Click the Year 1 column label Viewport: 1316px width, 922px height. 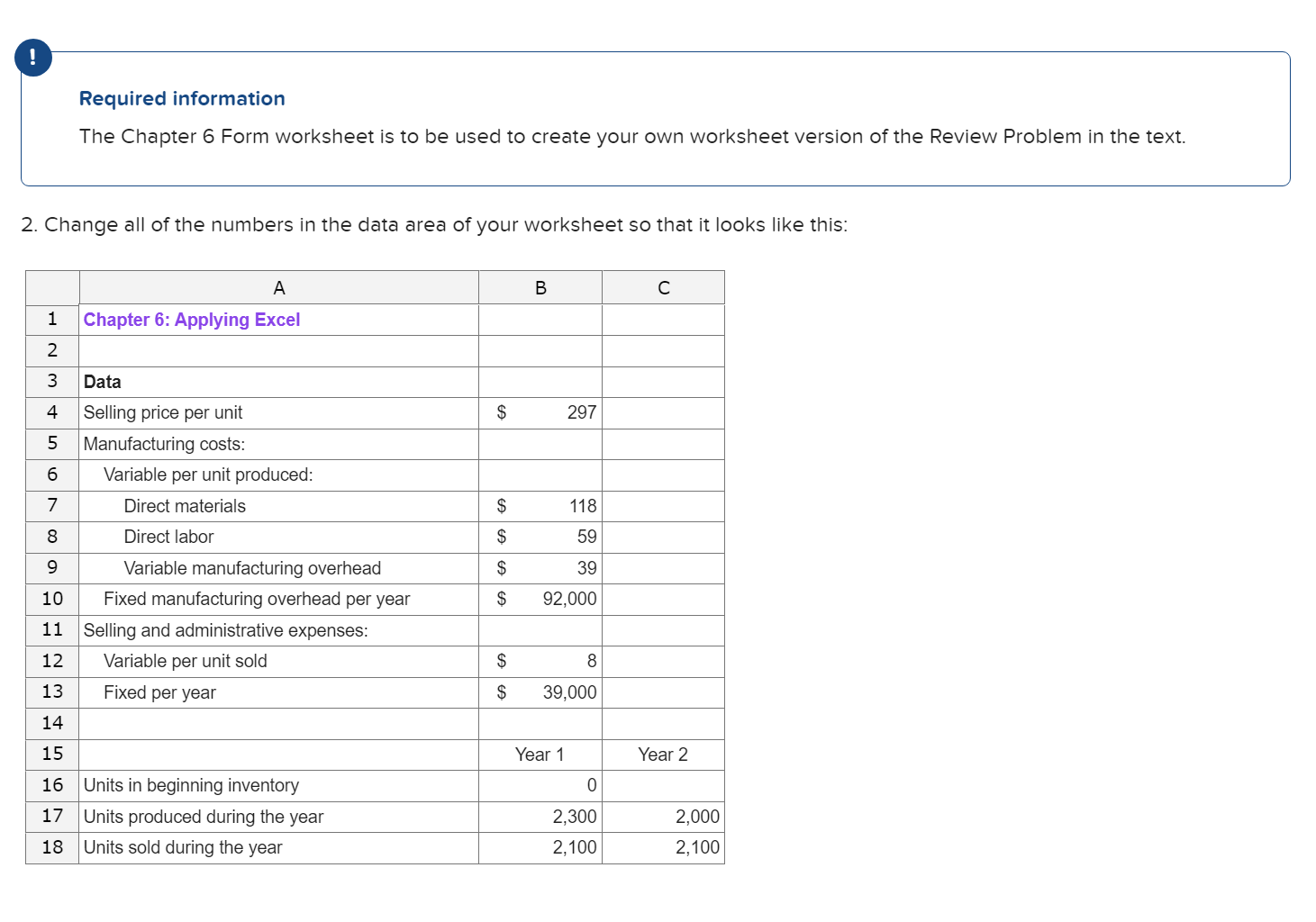538,755
